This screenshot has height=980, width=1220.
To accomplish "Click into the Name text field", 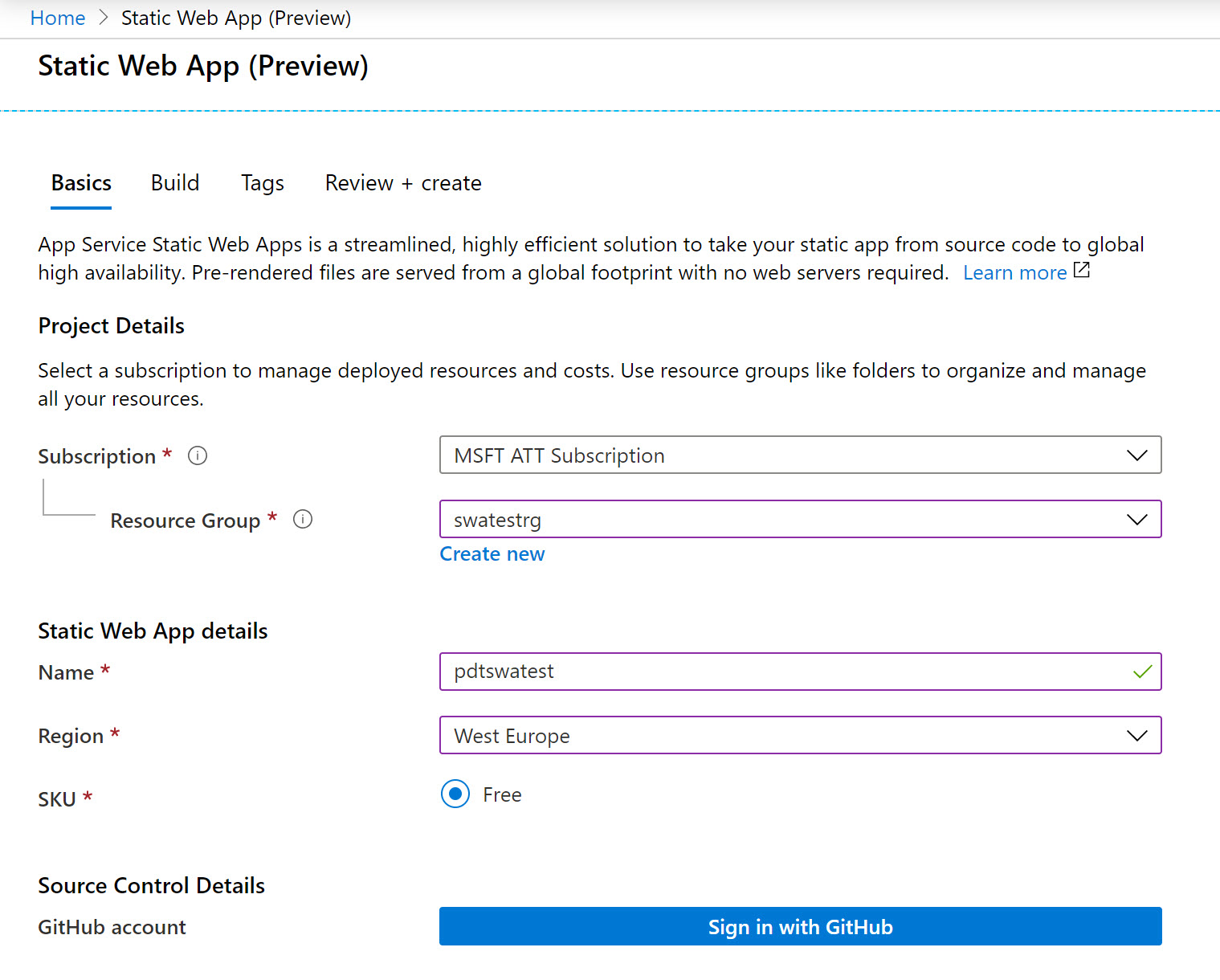I will [787, 672].
